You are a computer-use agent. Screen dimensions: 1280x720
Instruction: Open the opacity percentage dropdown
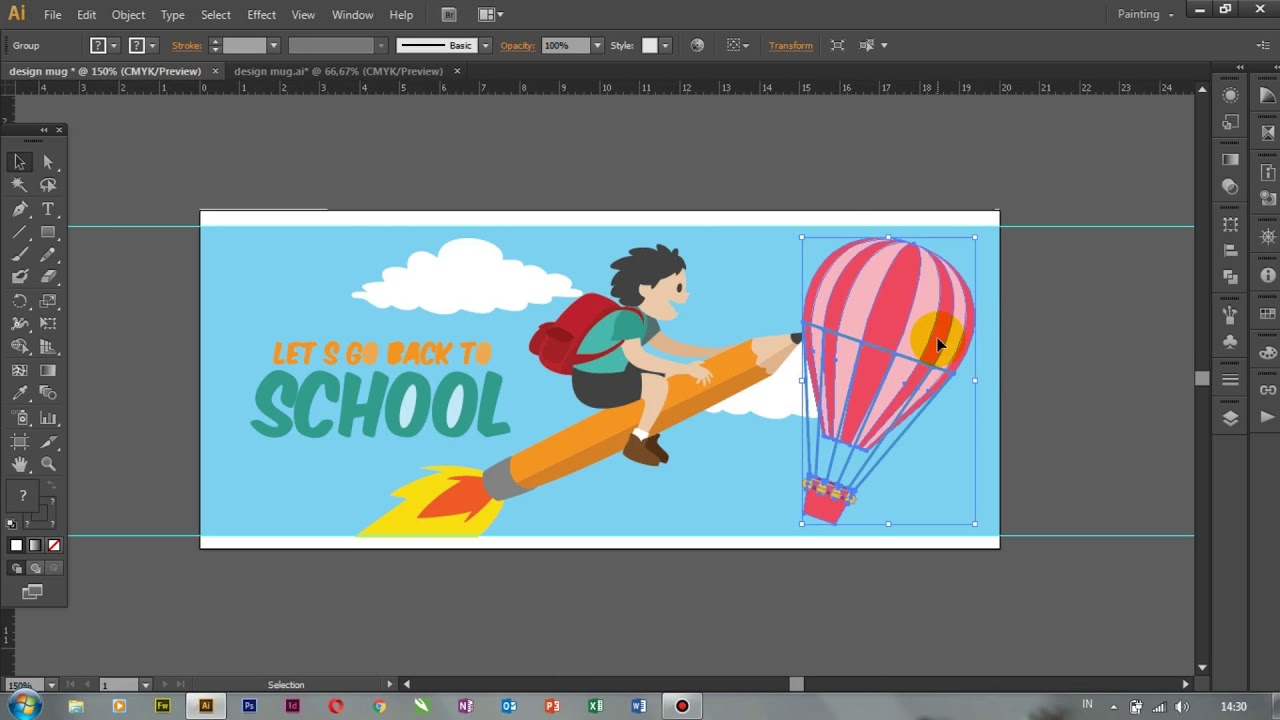point(597,45)
